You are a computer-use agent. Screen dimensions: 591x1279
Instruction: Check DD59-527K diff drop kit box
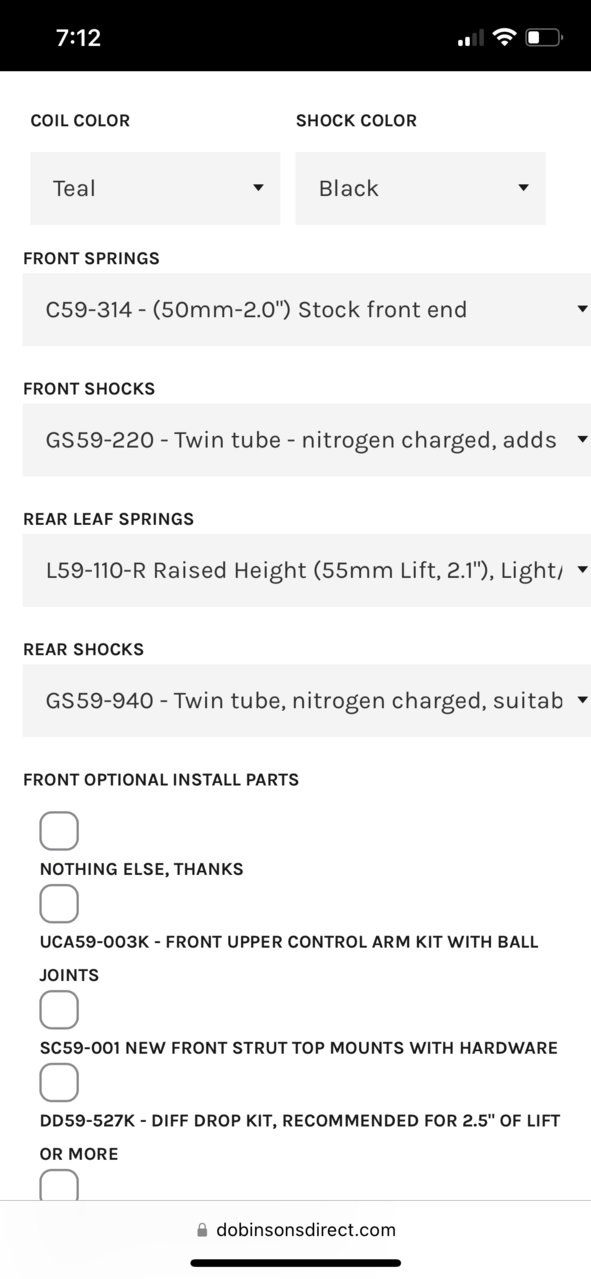click(x=59, y=1083)
